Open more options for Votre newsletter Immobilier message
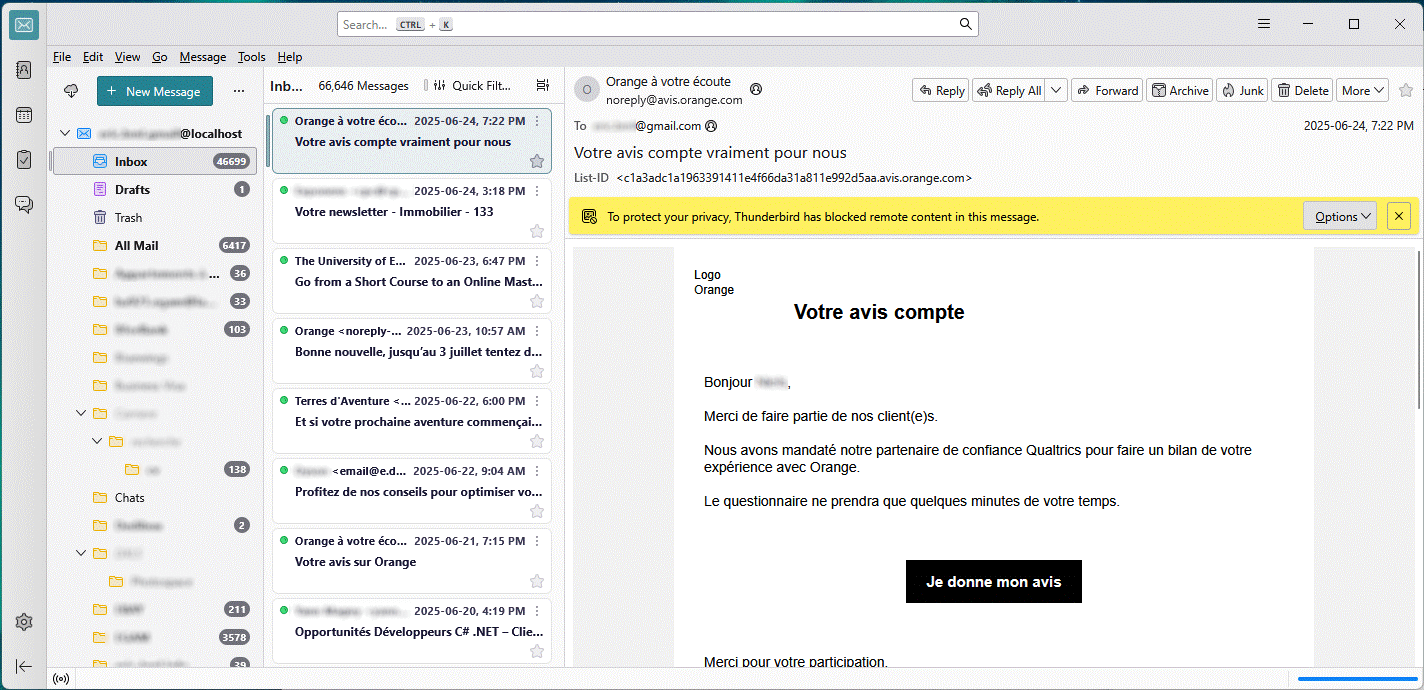Screen dimensions: 1424x690 click(537, 191)
